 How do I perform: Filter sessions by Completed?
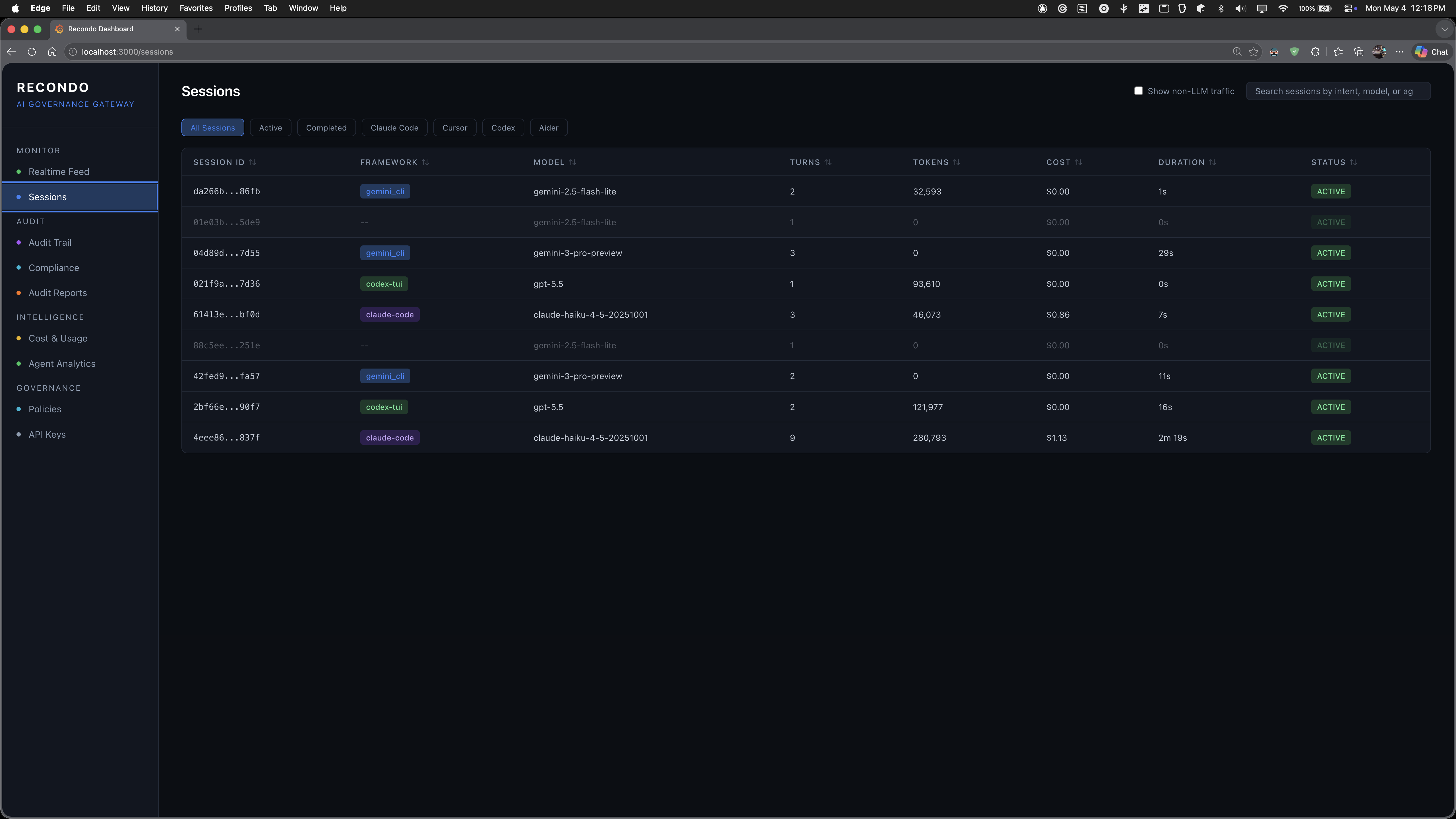click(326, 127)
